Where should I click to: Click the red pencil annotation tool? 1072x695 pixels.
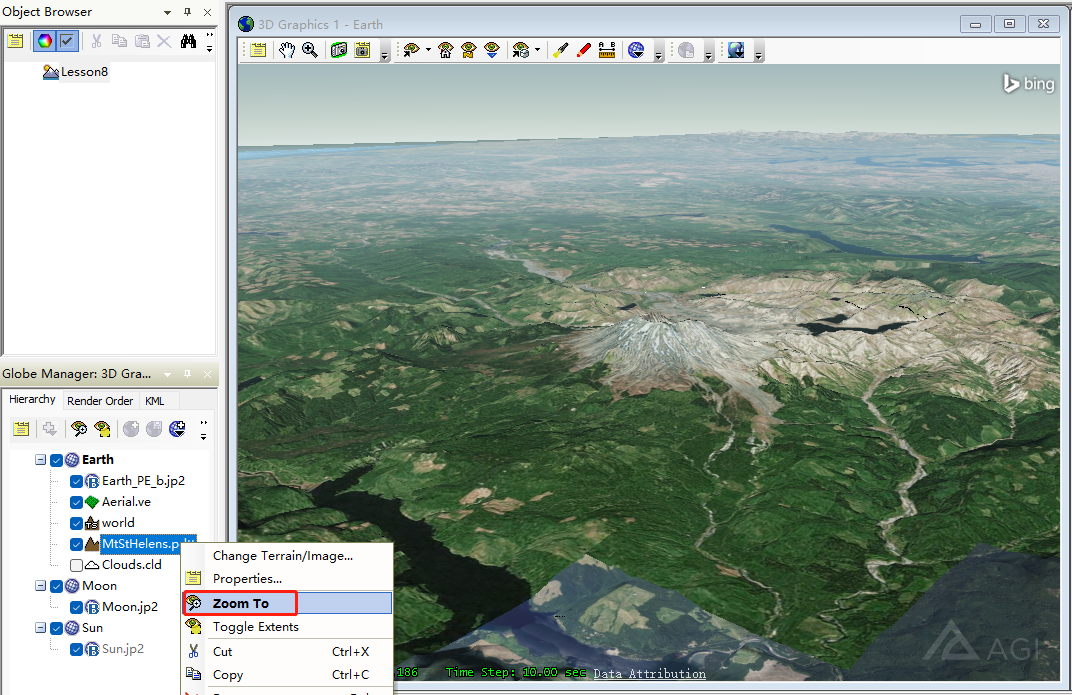(x=584, y=50)
